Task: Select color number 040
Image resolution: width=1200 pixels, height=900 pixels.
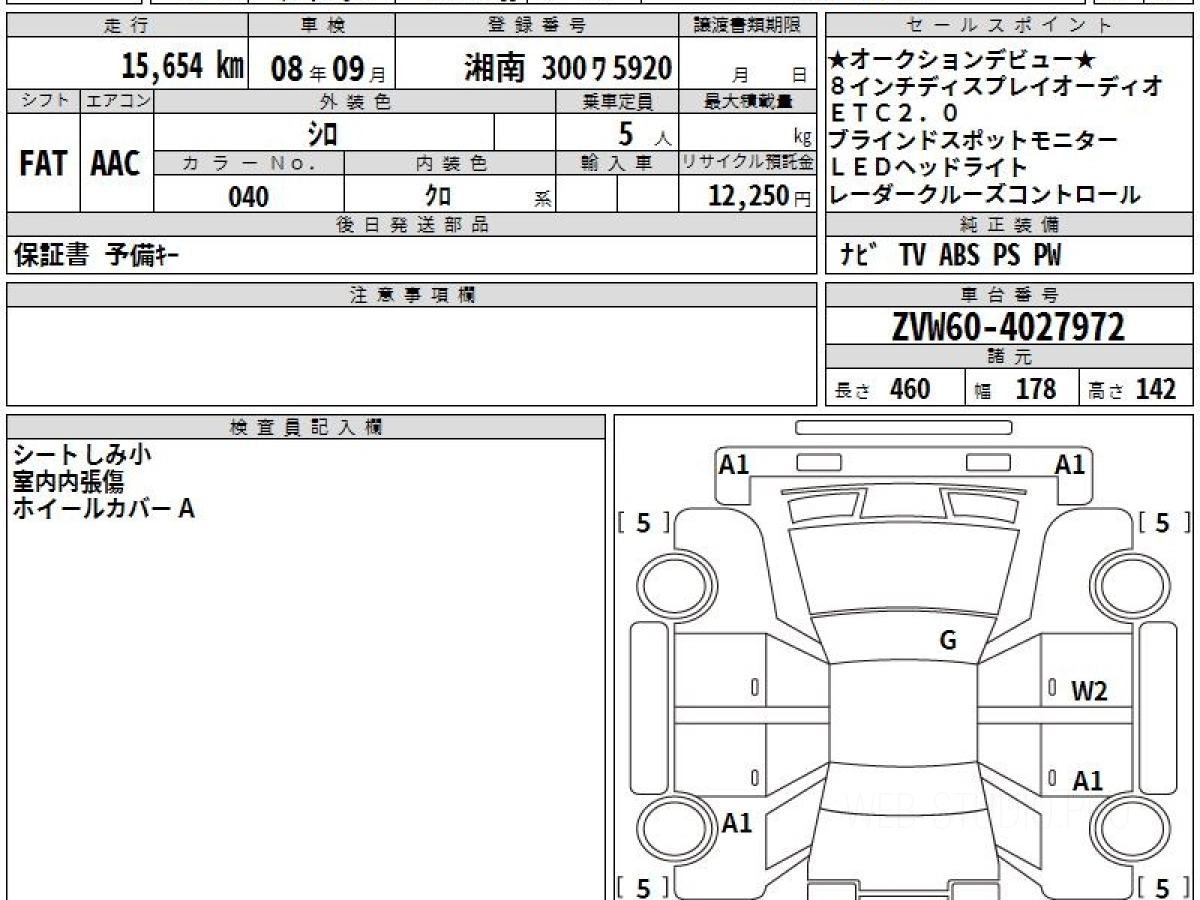Action: (249, 196)
